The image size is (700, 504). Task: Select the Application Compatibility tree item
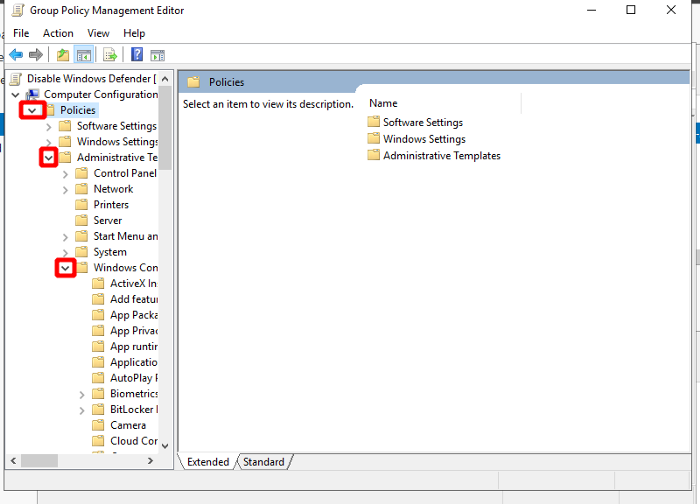click(133, 362)
